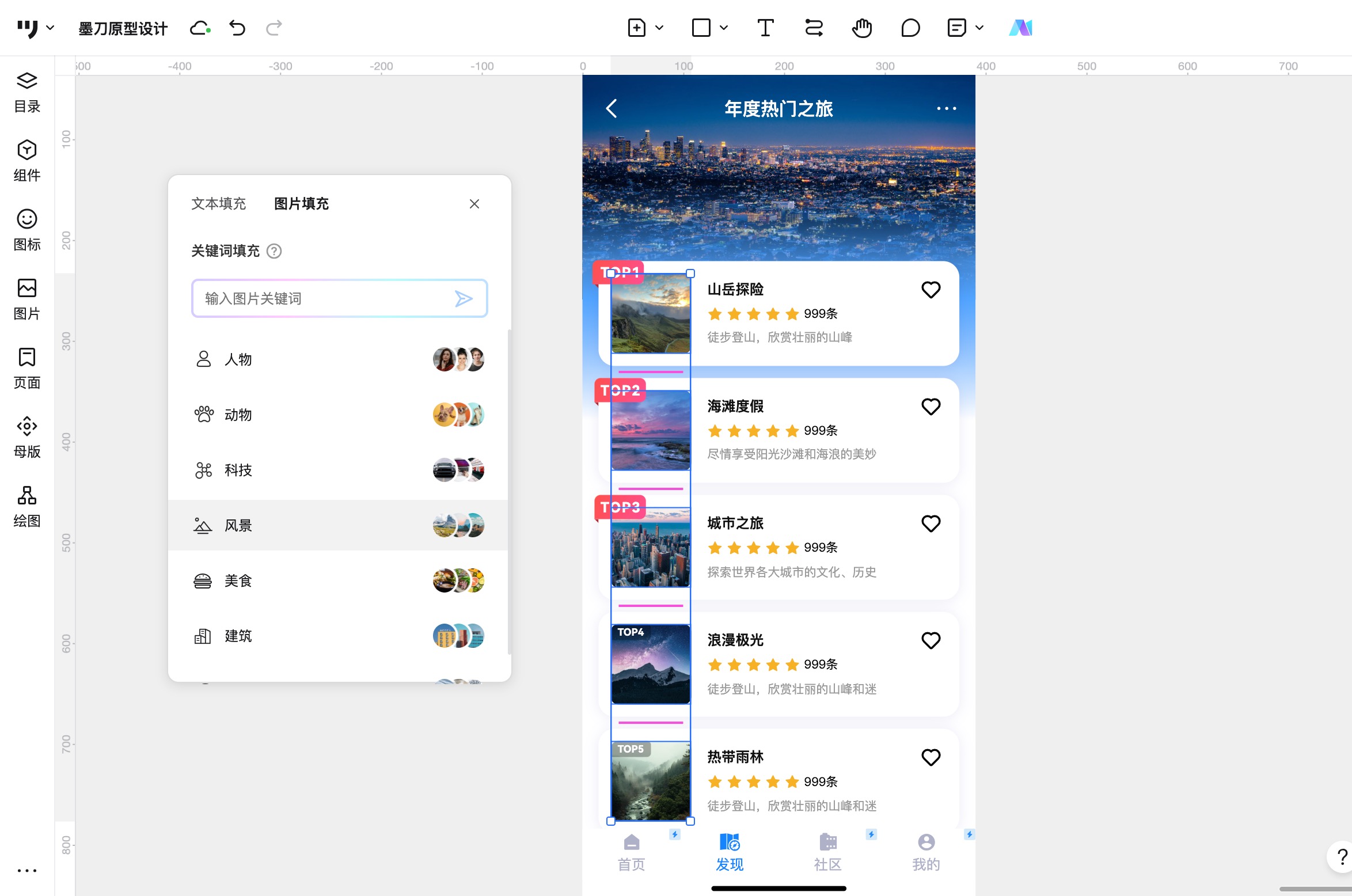
Task: Select the Hand pan tool
Action: point(862,28)
